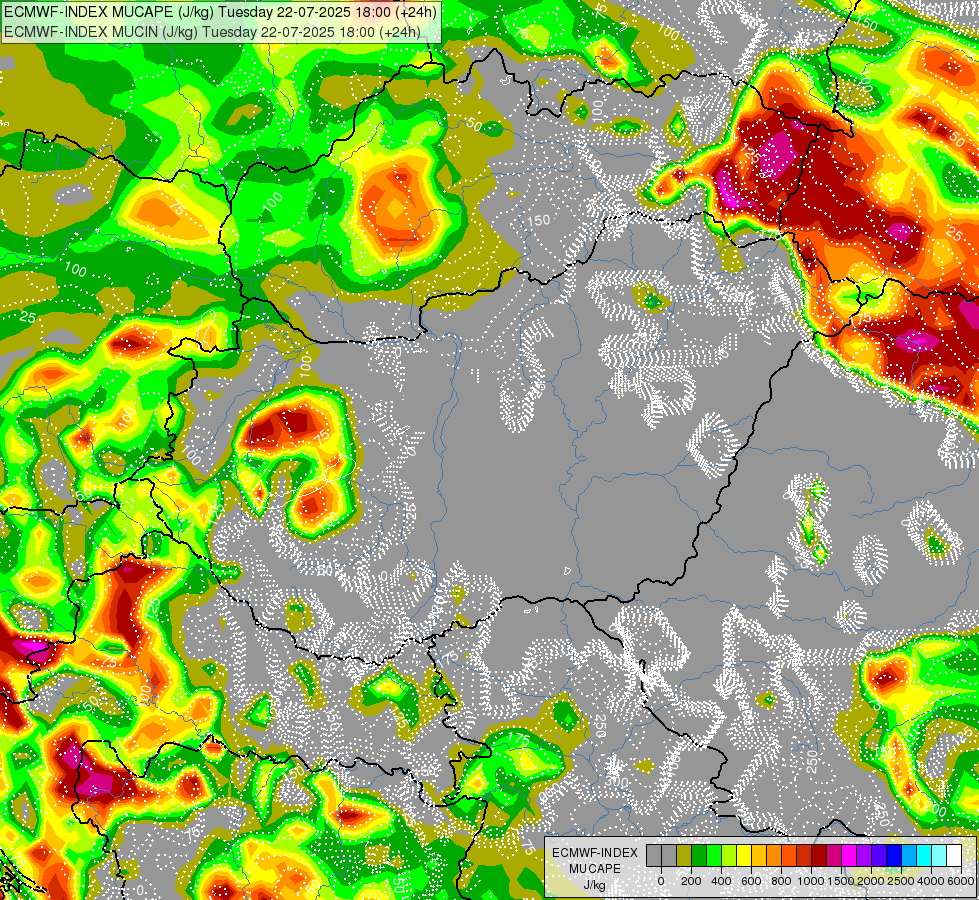Screen dimensions: 979x900
Task: Select the amber legend swatch after yellow
Action: (x=759, y=856)
